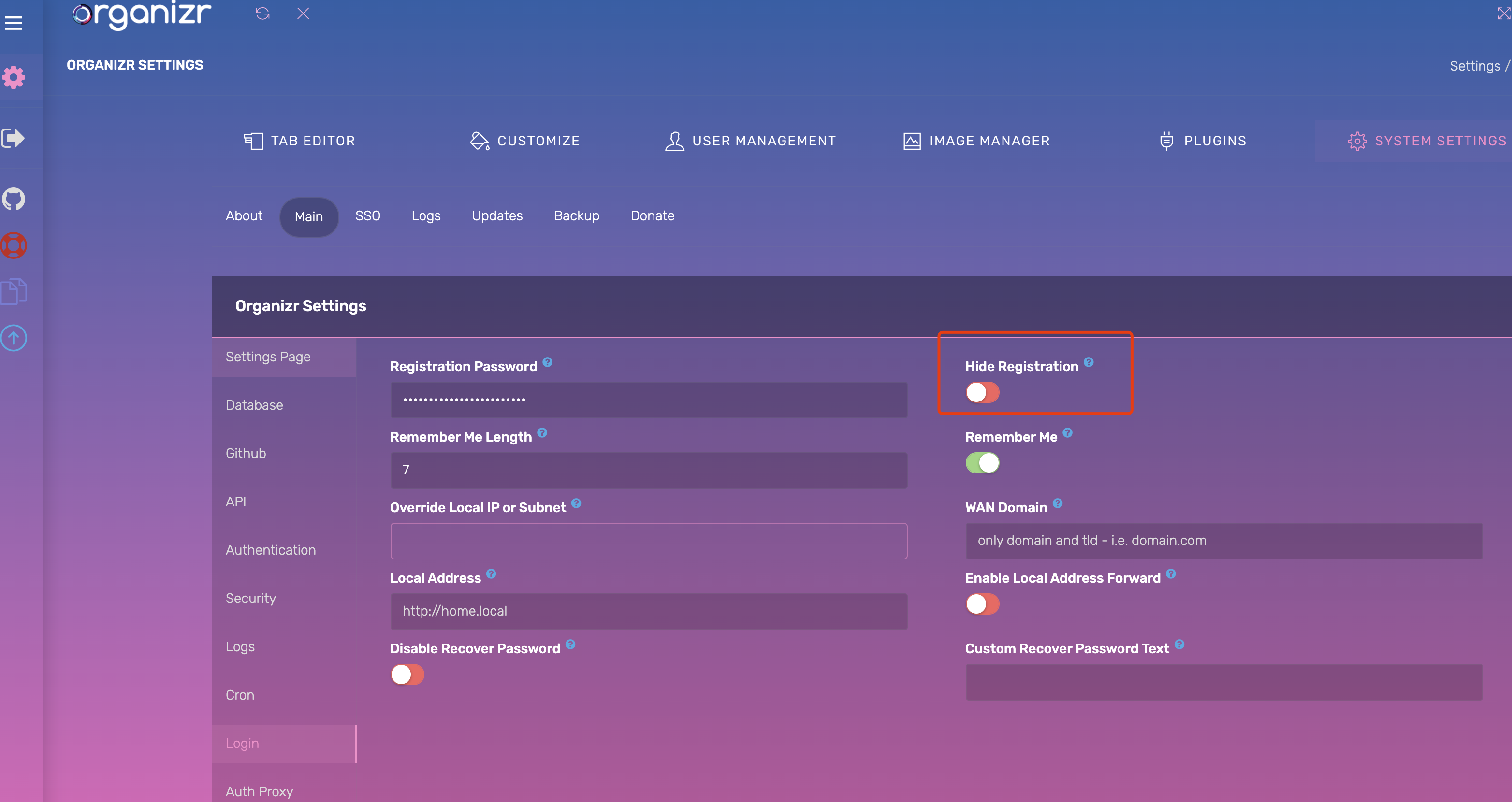This screenshot has width=1512, height=802.
Task: Click the logout arrow sidebar icon
Action: click(x=14, y=138)
